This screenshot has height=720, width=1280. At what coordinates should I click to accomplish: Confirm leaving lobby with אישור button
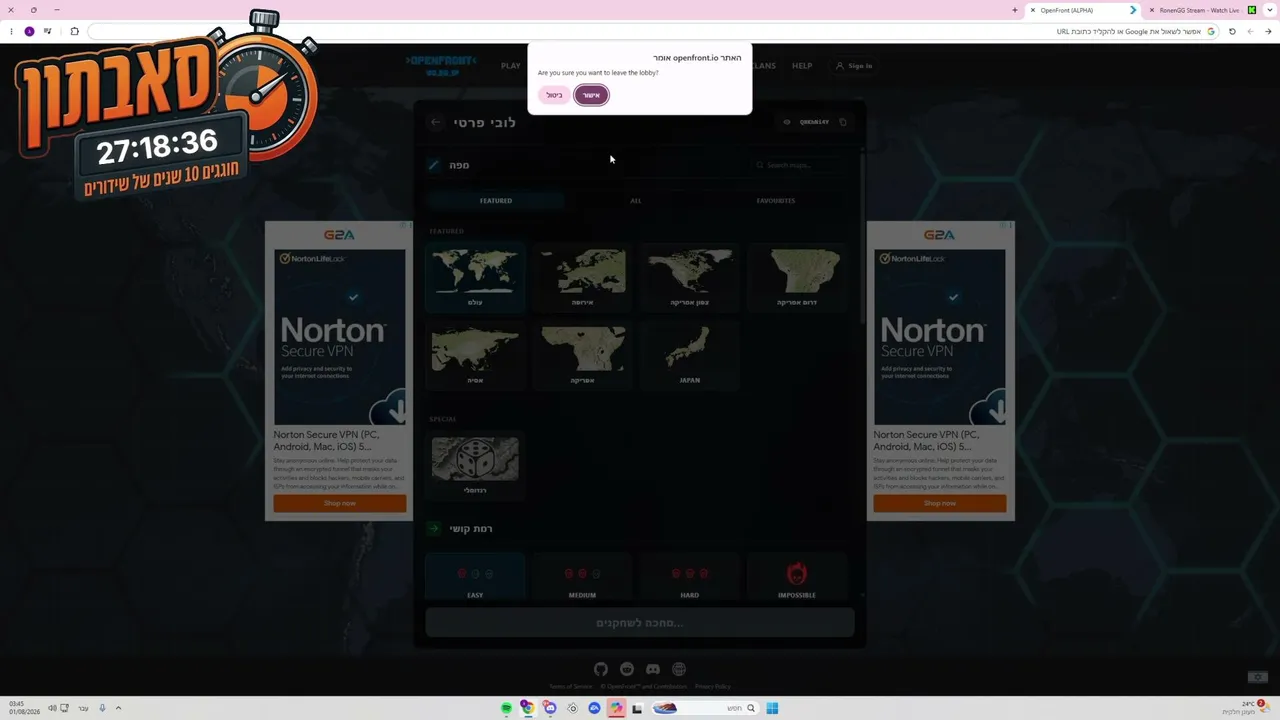coord(591,95)
